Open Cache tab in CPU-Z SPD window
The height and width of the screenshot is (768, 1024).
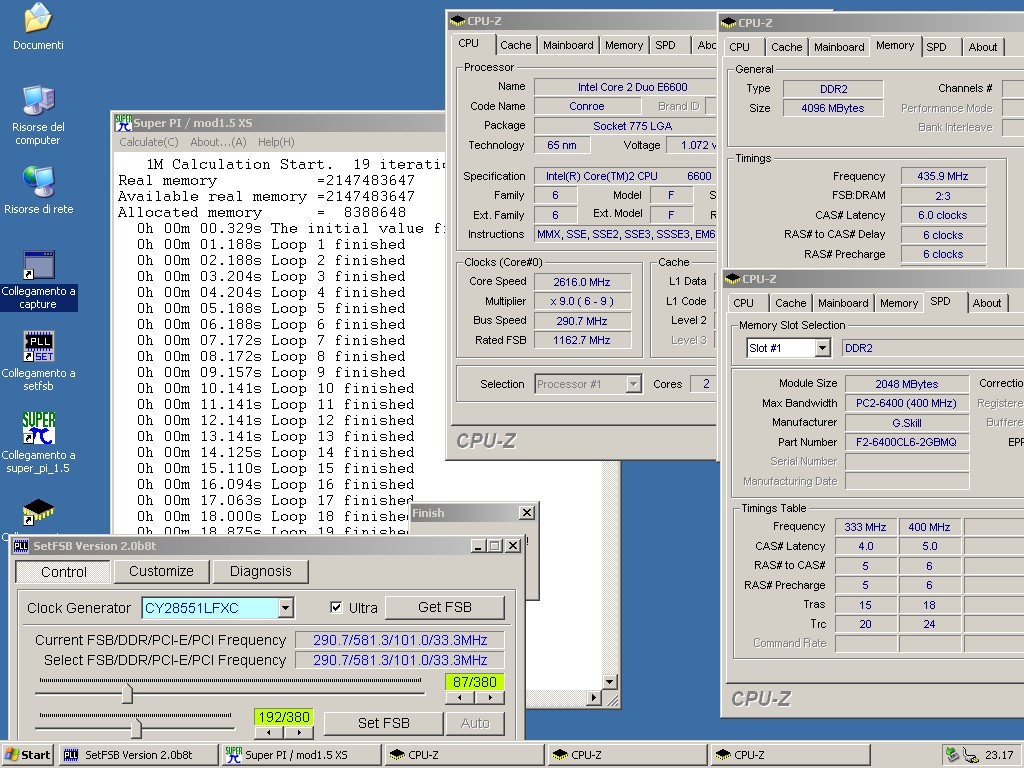coord(791,303)
